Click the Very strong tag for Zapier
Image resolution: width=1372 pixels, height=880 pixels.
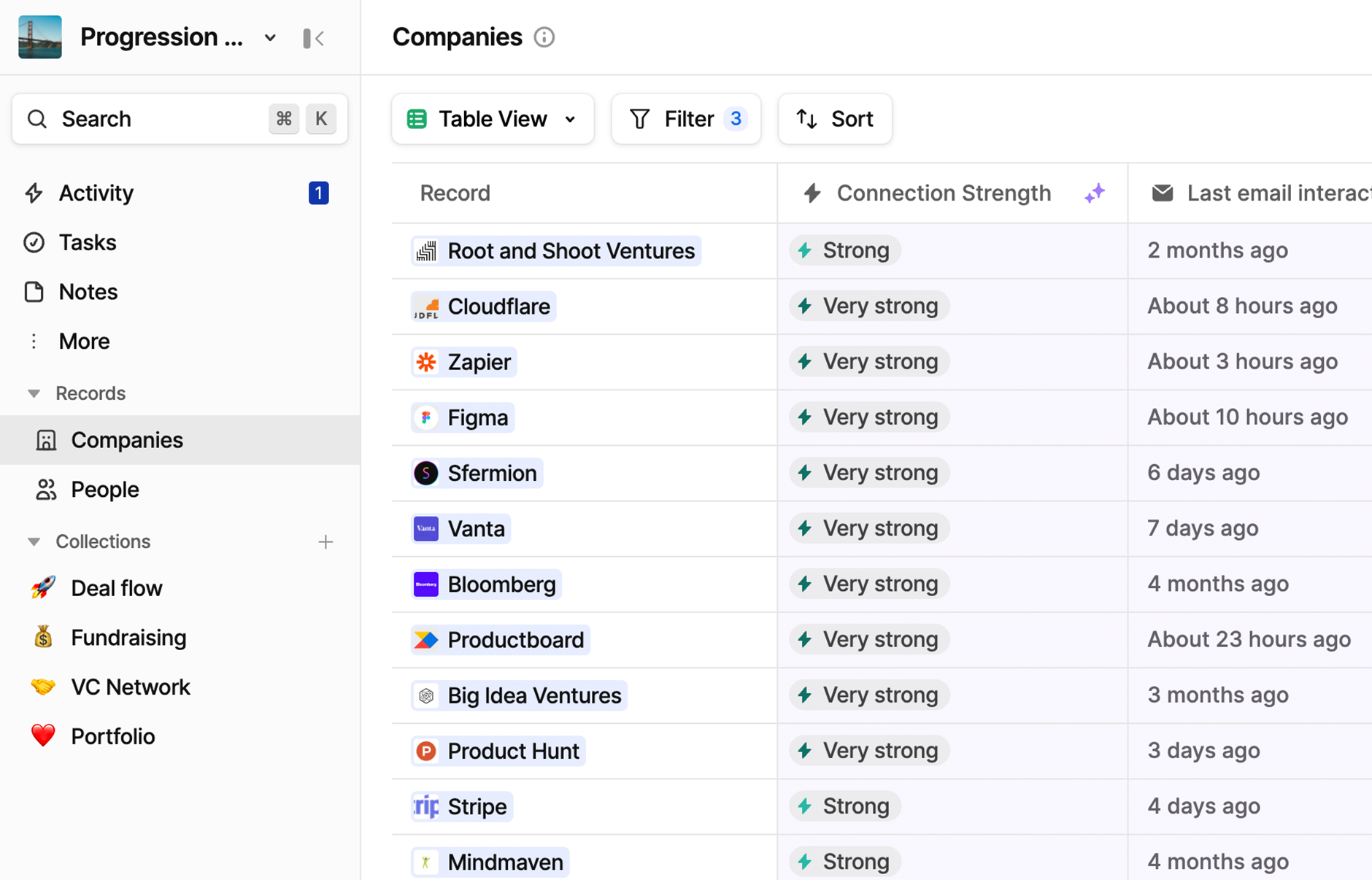point(869,361)
